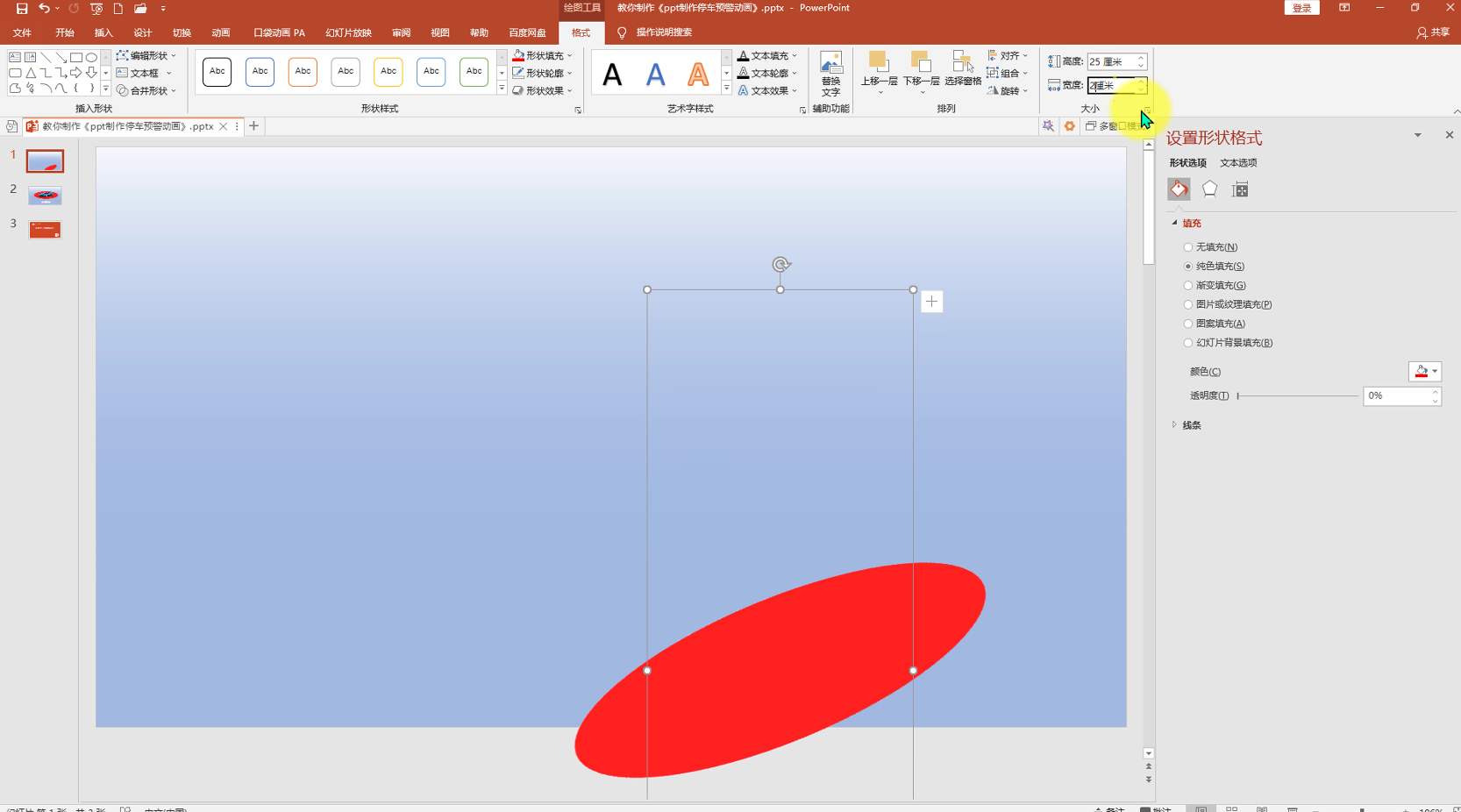Click the 透明度 transparency slider track
The width and height of the screenshot is (1461, 812).
point(1297,396)
